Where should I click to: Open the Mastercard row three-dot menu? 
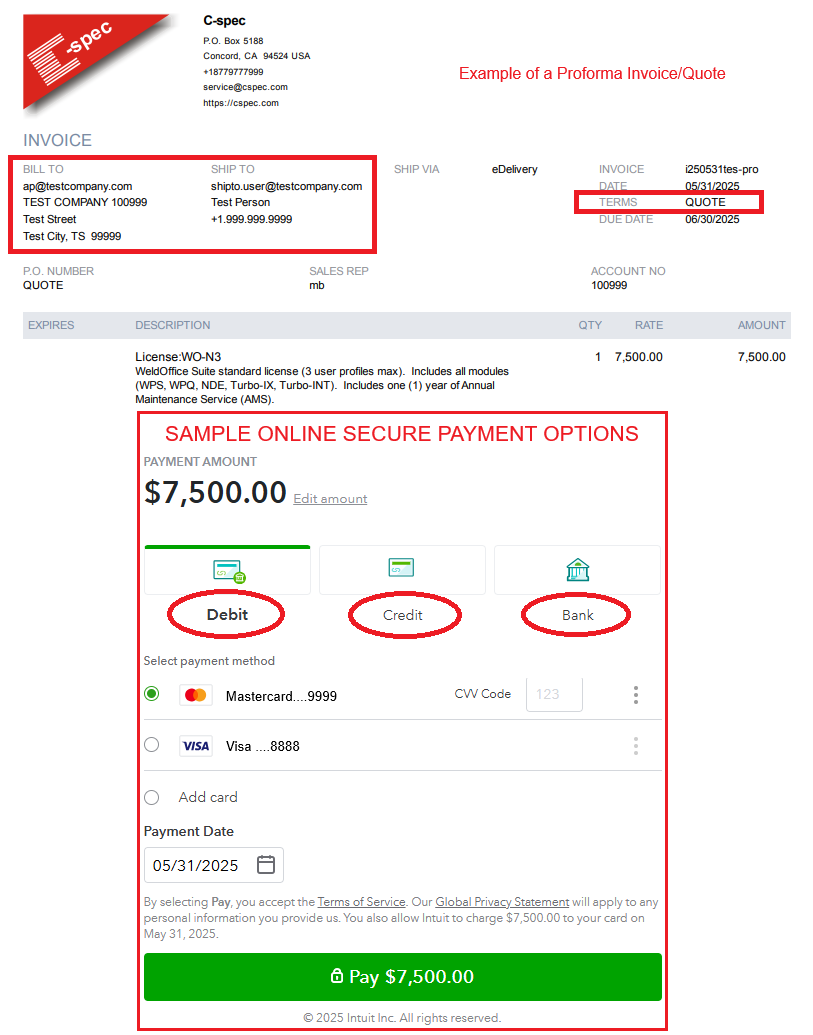point(635,695)
